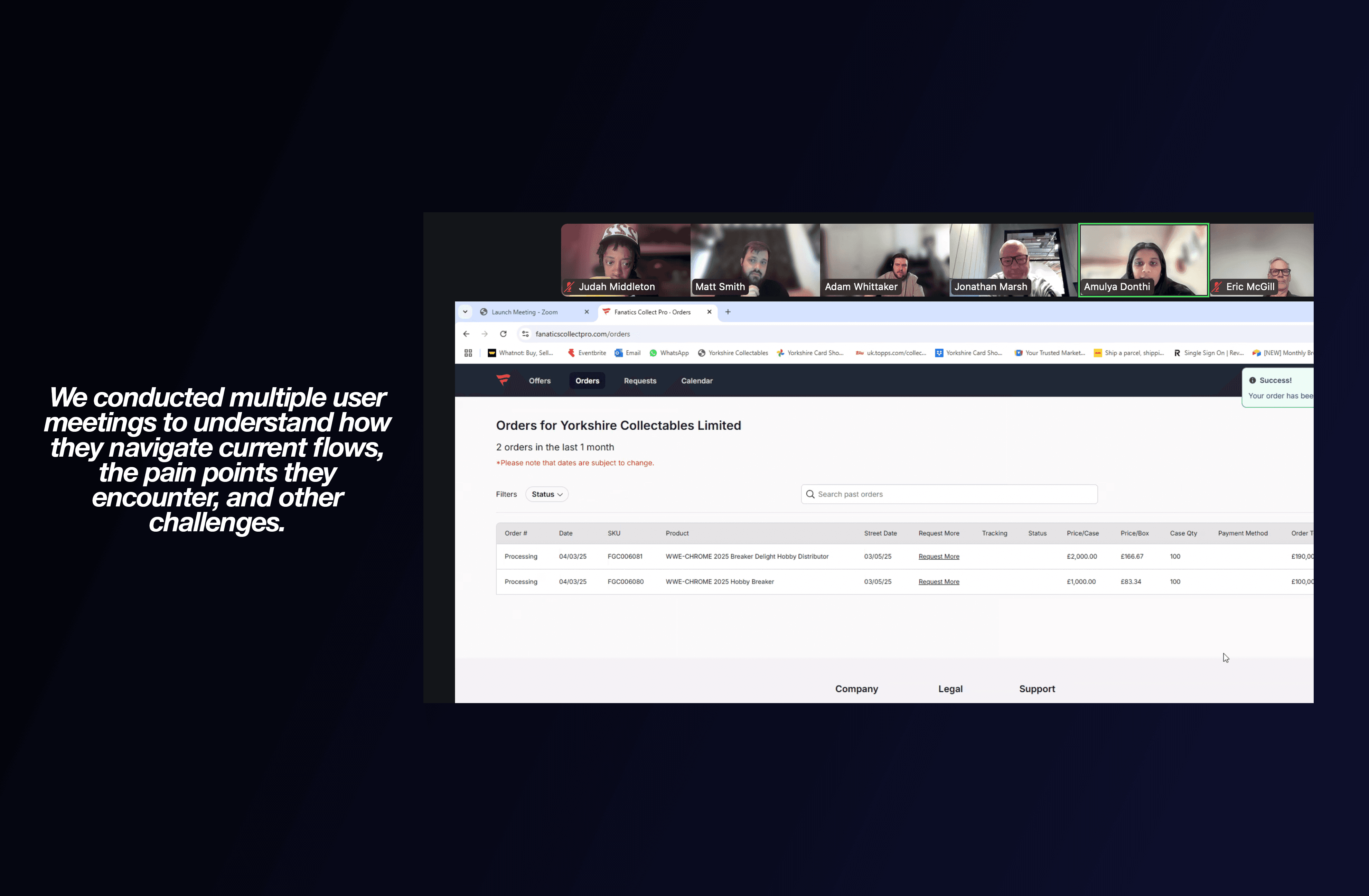Go to the Calendar navigation item
Image resolution: width=1369 pixels, height=896 pixels.
[696, 381]
